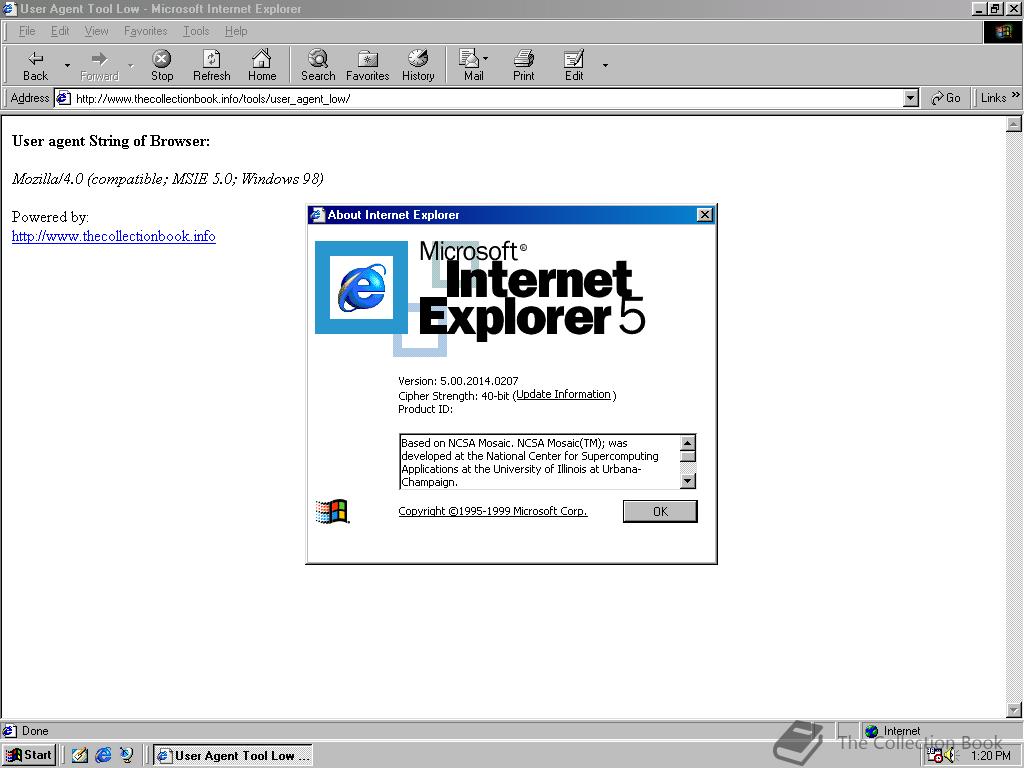Click the IE icon in the window title bar
1024x768 pixels.
(x=9, y=8)
